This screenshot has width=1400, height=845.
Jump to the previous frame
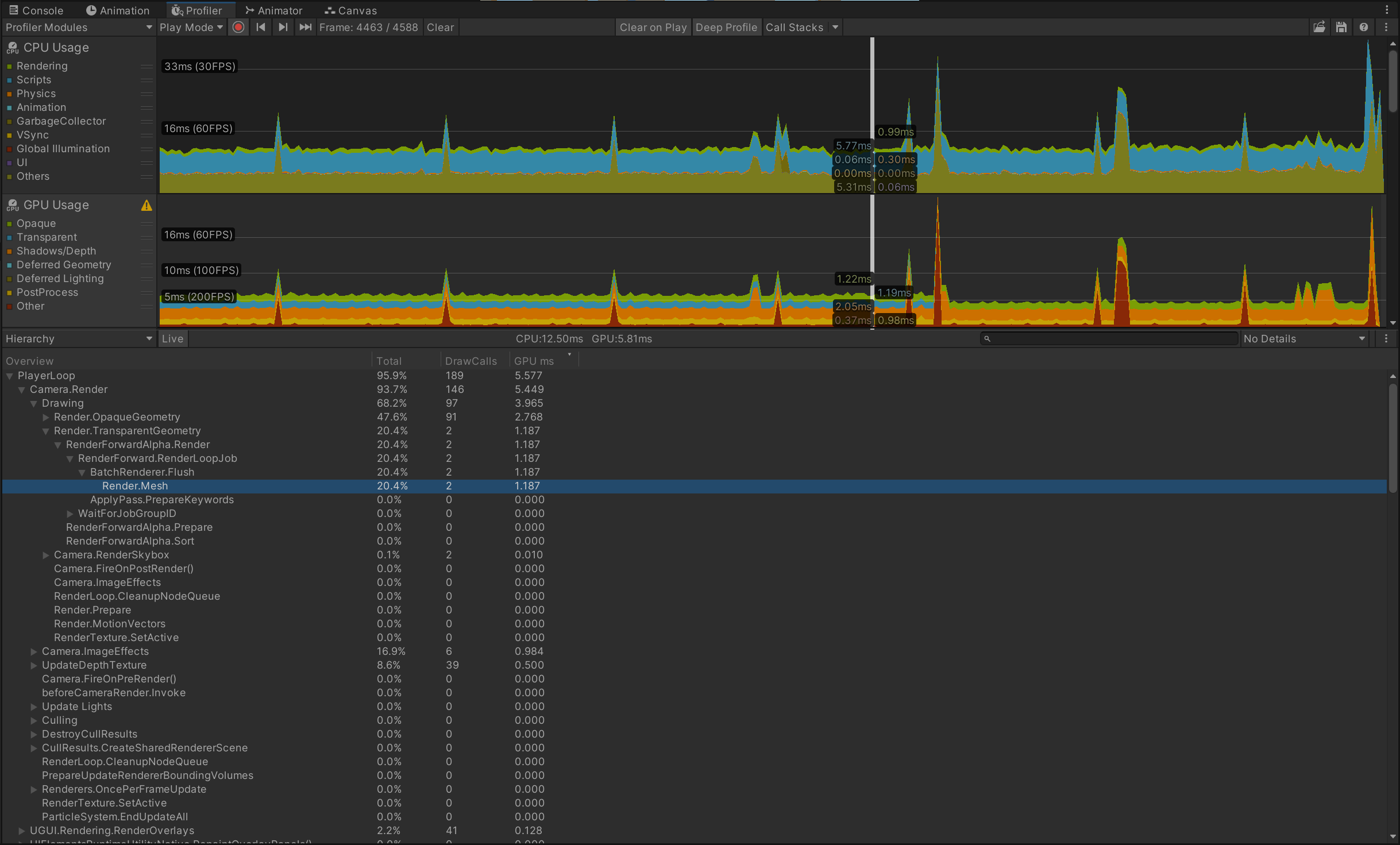[x=260, y=27]
